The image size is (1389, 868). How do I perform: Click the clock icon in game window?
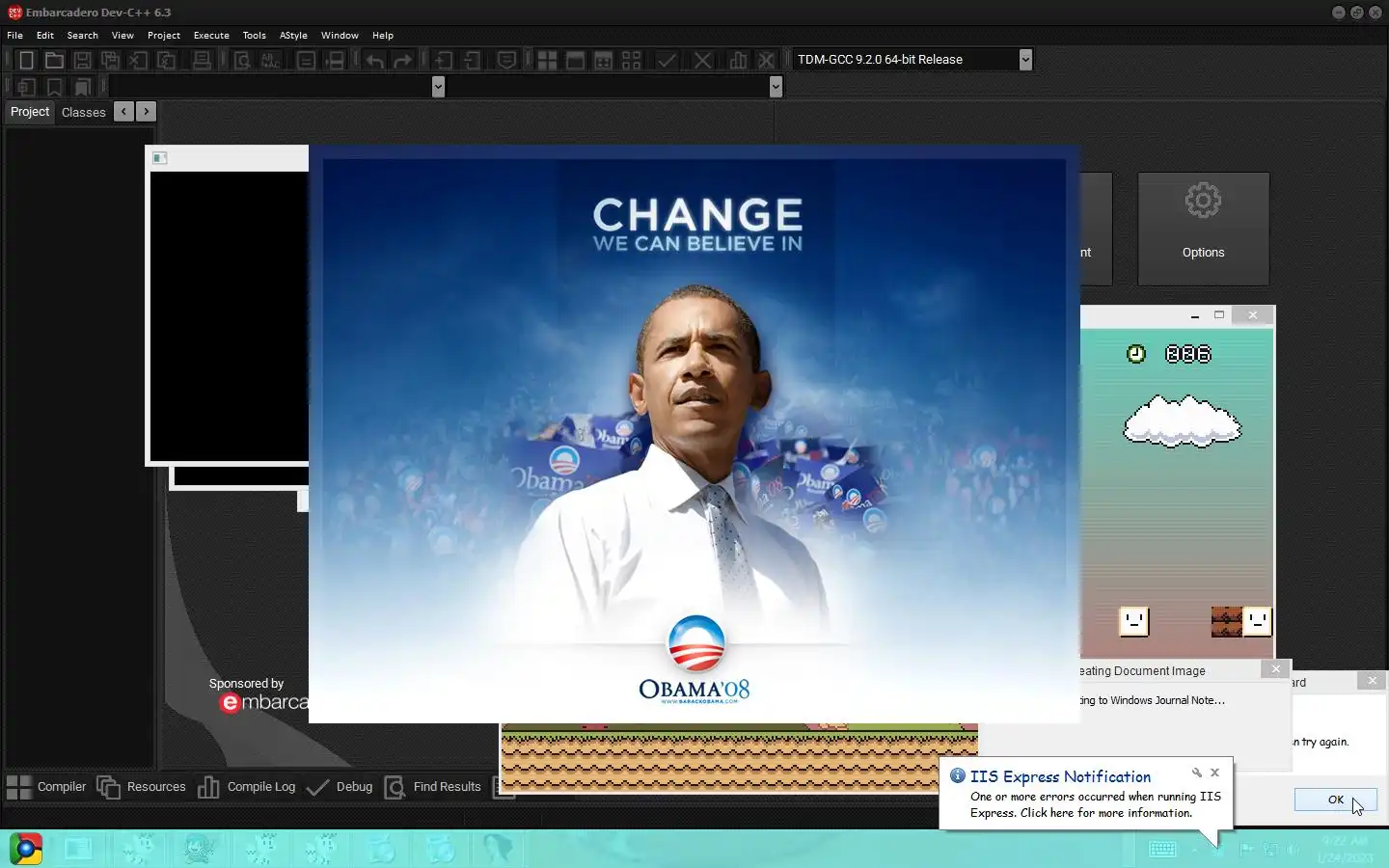[1136, 354]
